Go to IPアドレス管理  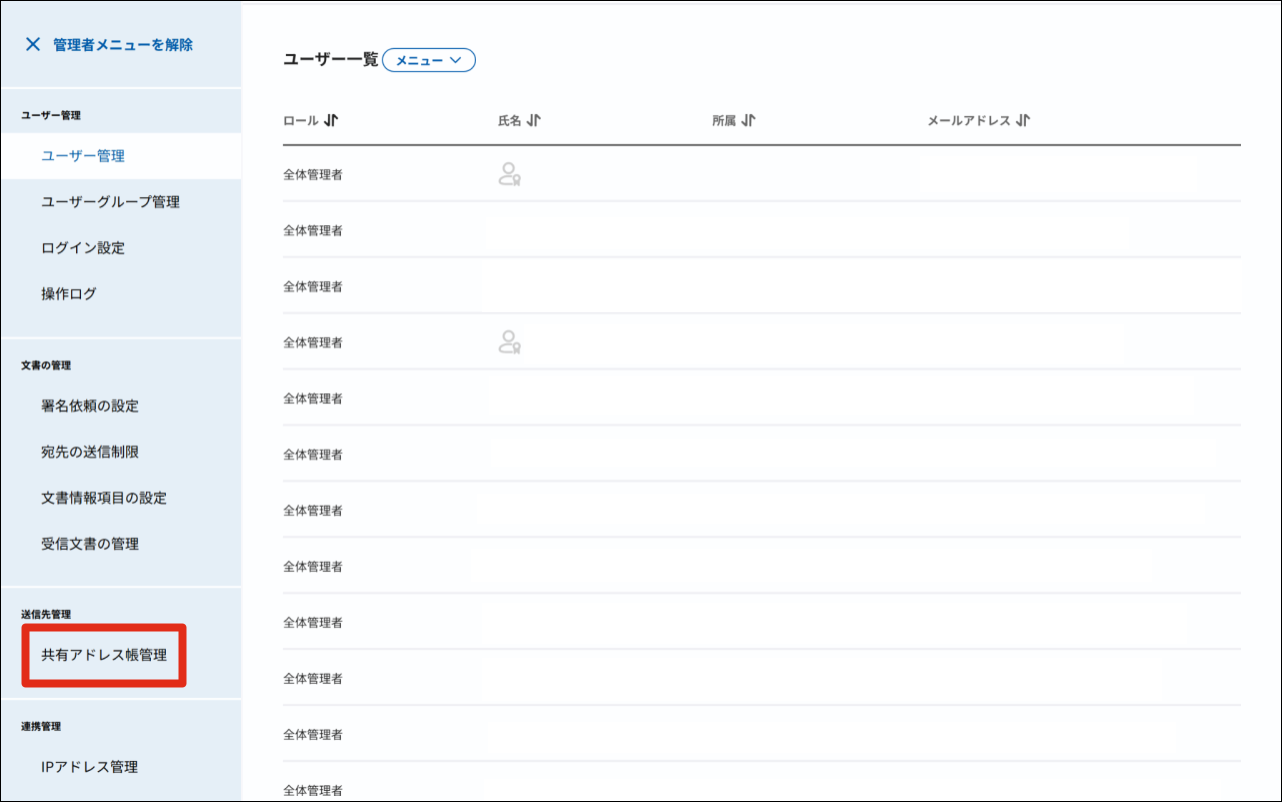coord(90,767)
